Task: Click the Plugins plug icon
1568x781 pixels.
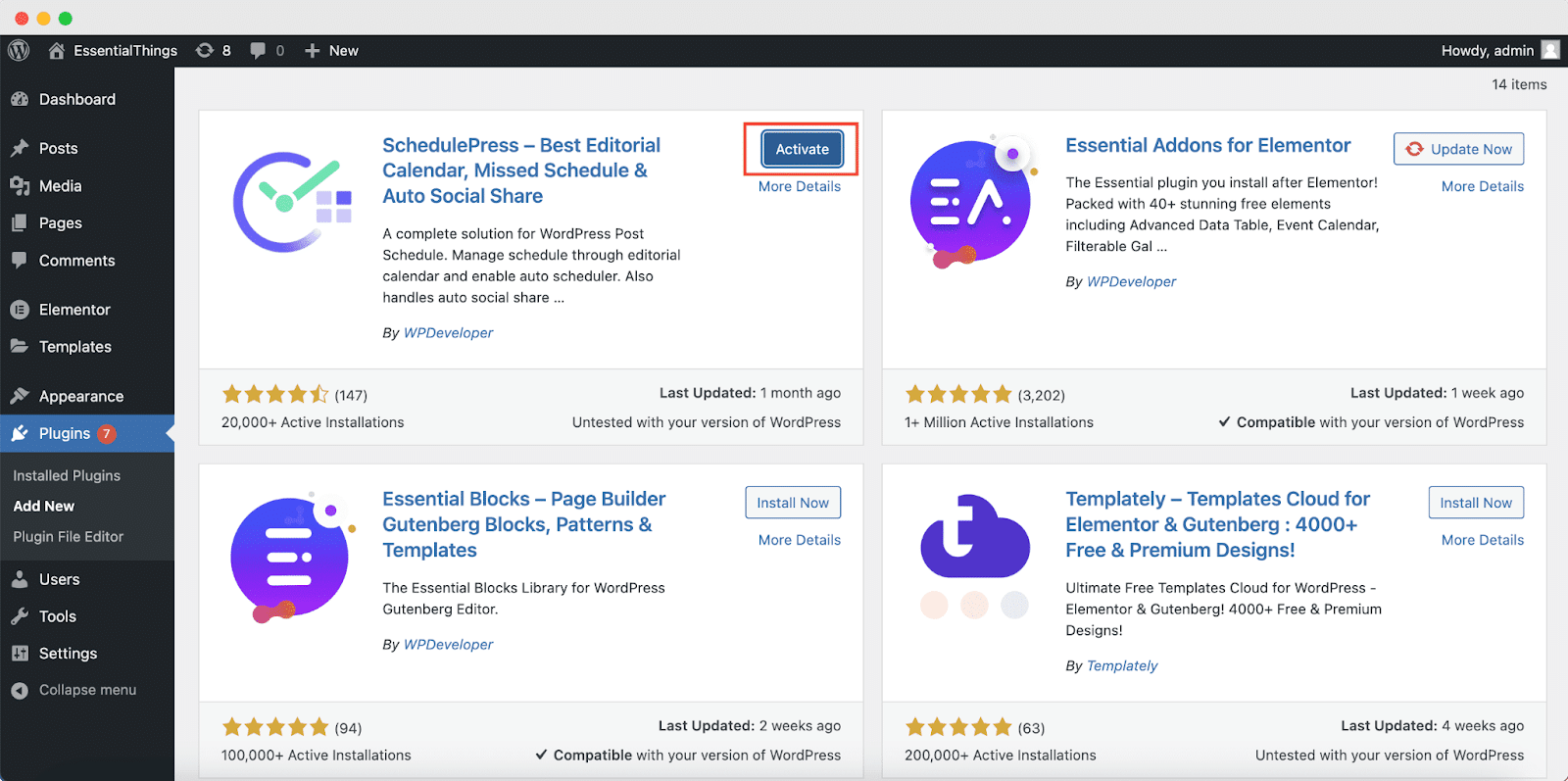Action: tap(20, 433)
